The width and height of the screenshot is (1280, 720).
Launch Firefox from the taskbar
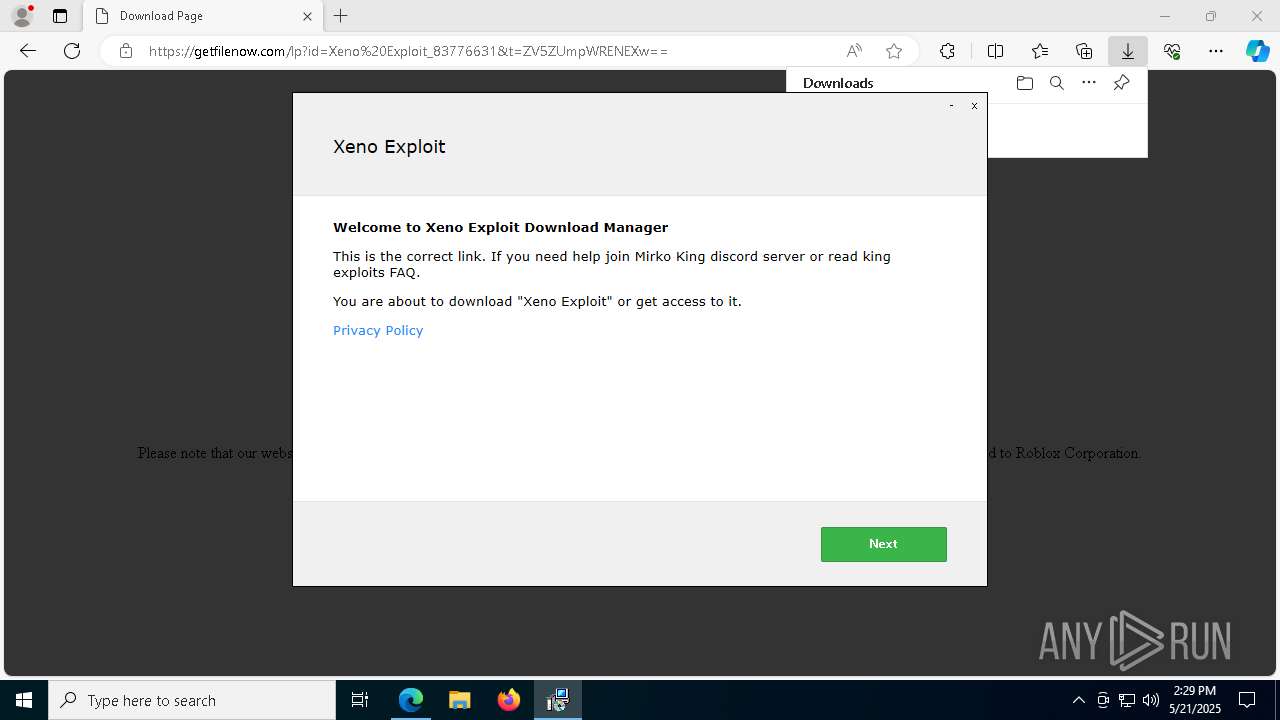(x=509, y=700)
